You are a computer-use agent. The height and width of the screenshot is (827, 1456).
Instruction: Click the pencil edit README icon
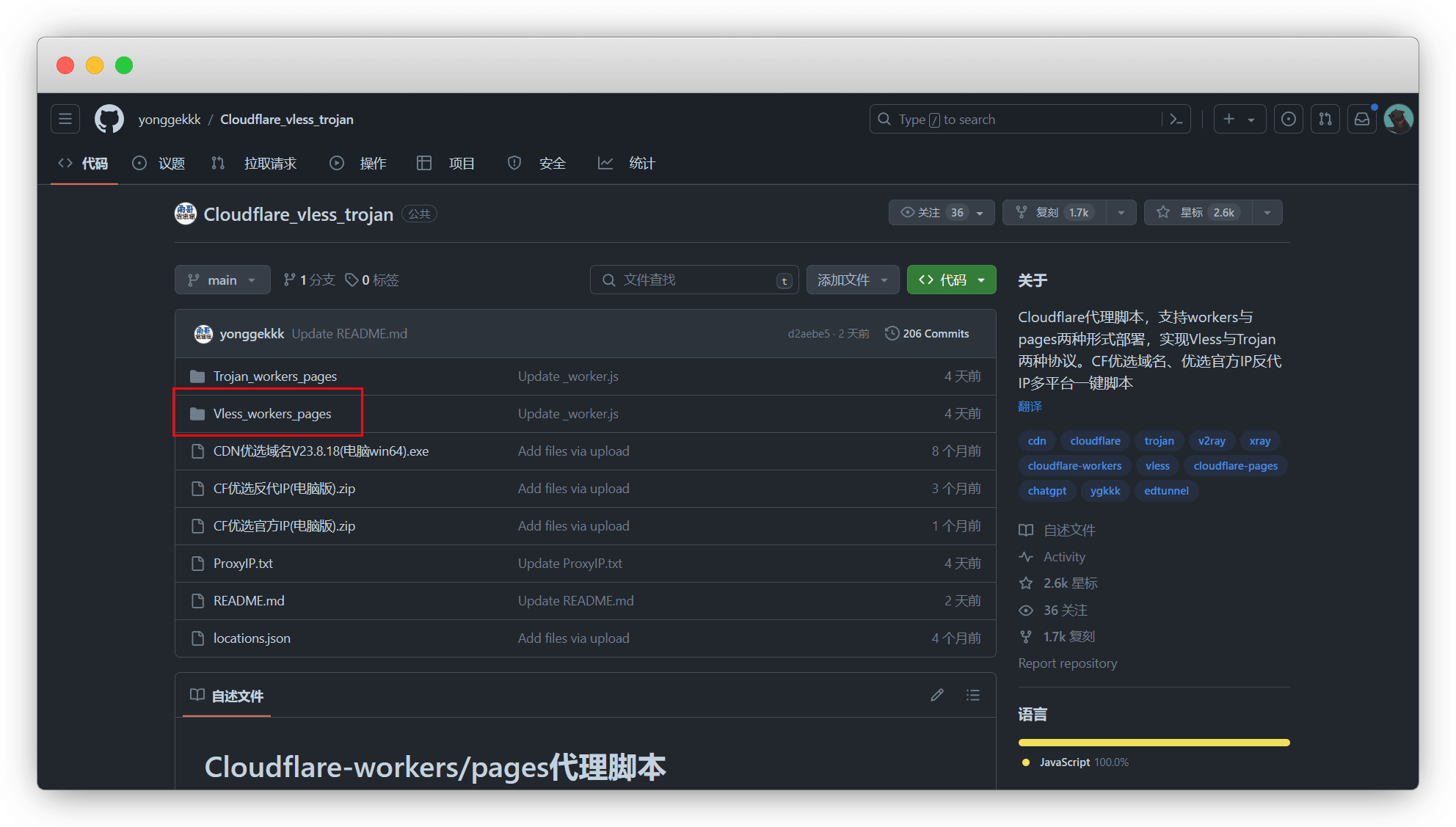(x=937, y=695)
